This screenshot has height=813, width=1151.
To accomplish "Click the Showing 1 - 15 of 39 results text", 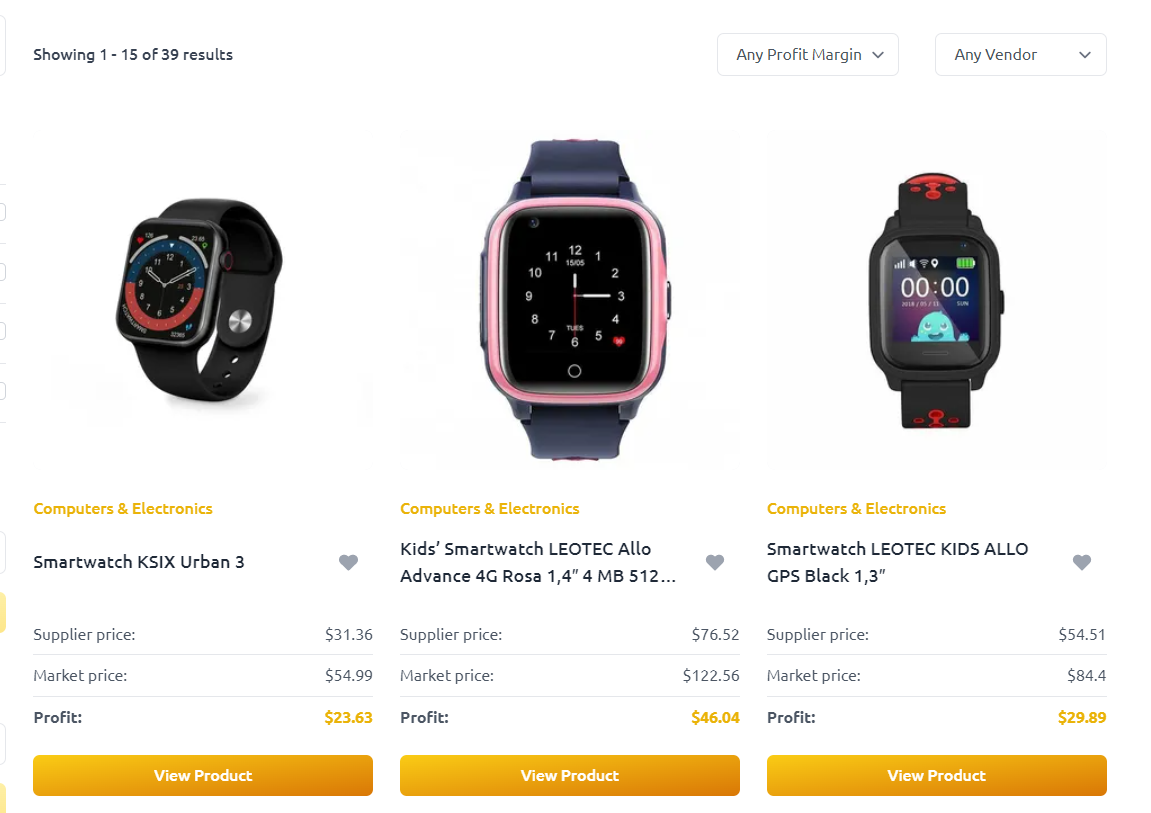I will tap(133, 54).
